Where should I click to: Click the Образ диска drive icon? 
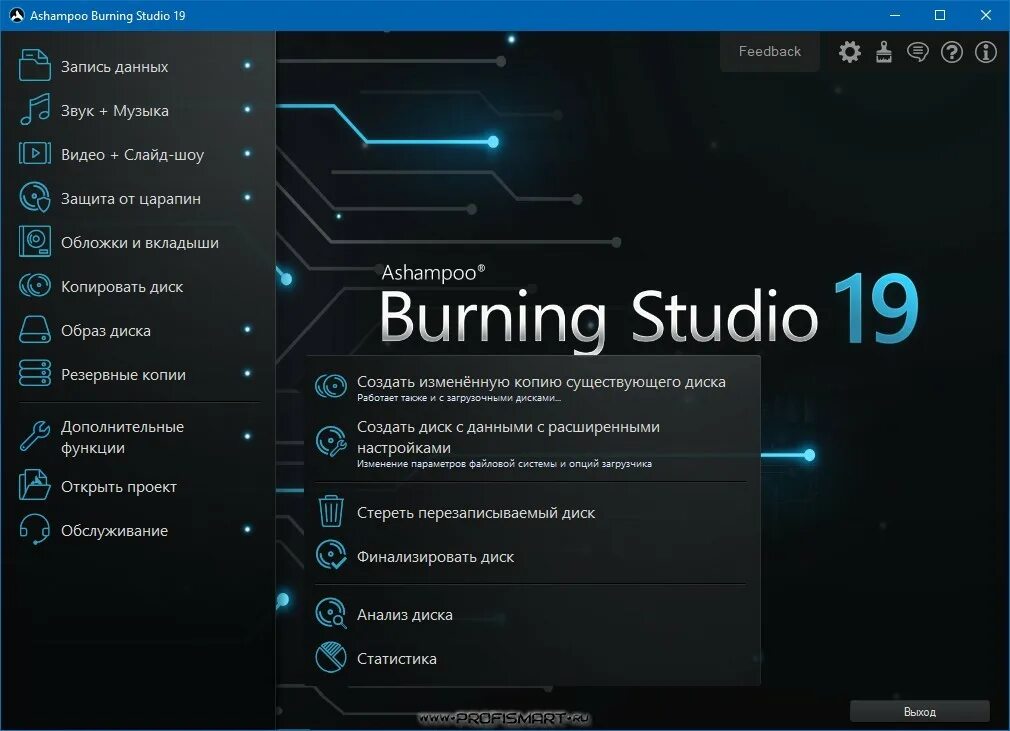pyautogui.click(x=35, y=329)
